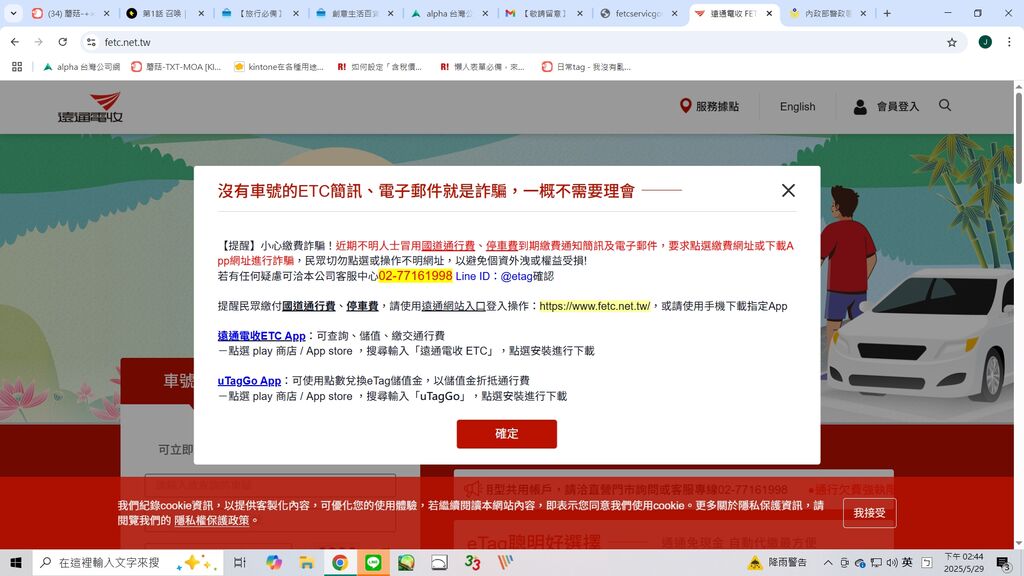Open the kintone在各種用途 bookmark
Viewport: 1024px width, 576px height.
[279, 67]
